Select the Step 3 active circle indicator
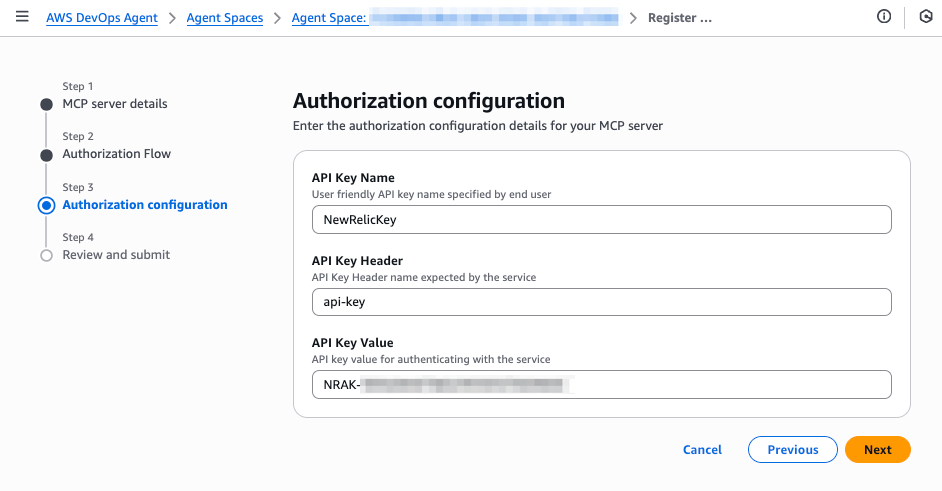Screen dimensions: 942x491 (x=46, y=205)
